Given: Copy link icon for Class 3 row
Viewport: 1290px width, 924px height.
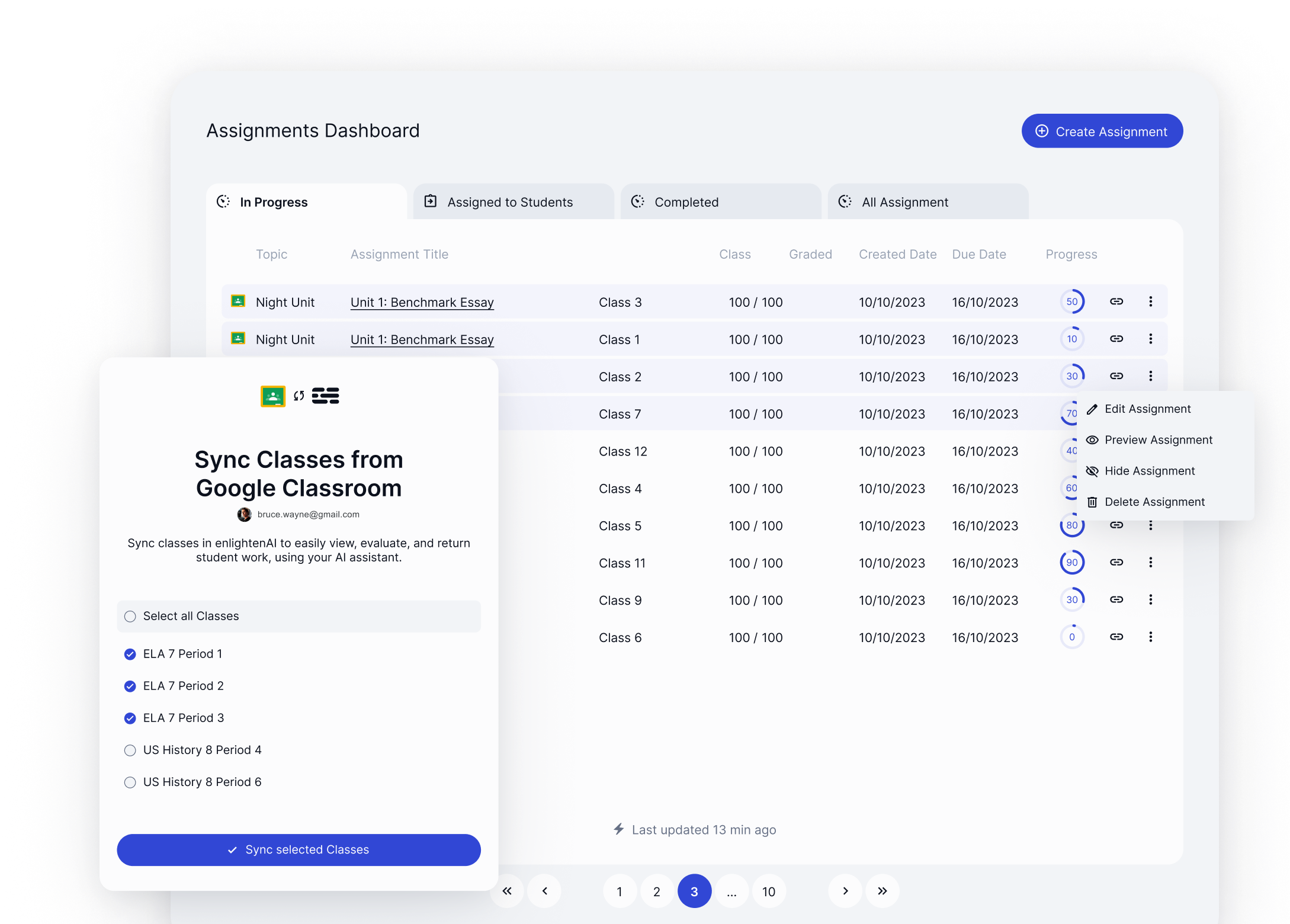Looking at the screenshot, I should coord(1116,301).
